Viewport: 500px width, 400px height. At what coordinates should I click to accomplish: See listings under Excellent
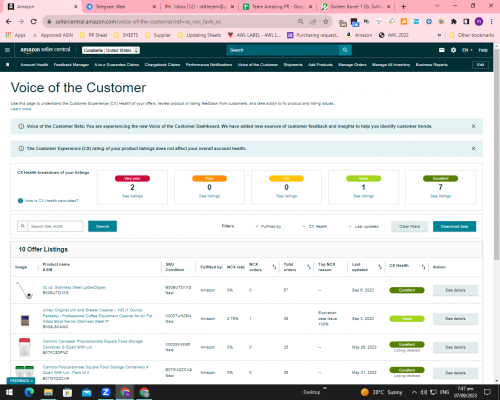tap(440, 196)
